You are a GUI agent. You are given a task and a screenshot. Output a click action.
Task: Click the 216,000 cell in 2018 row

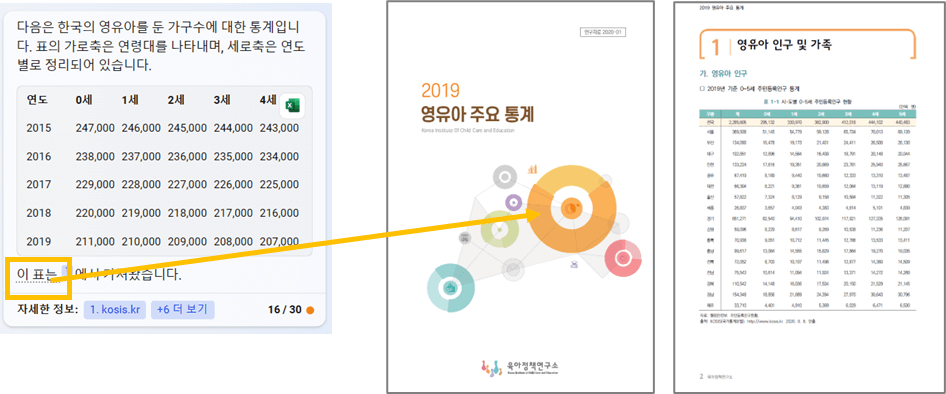pos(279,213)
